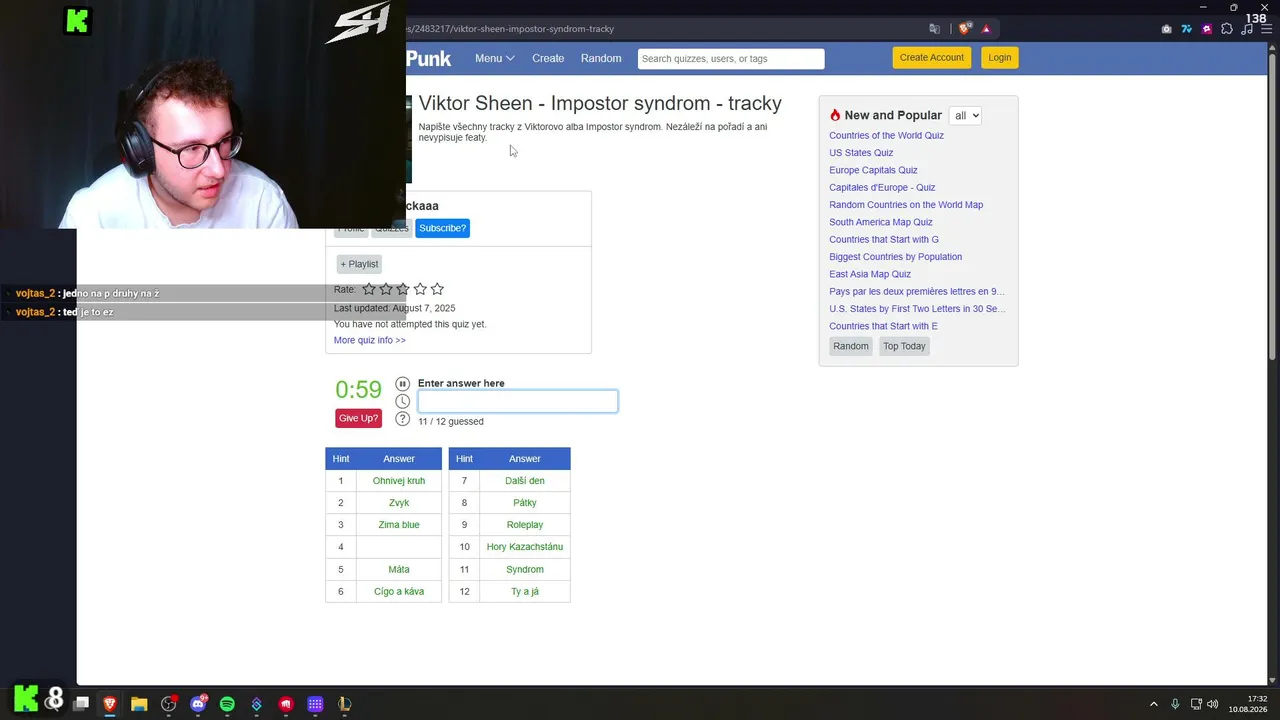Open Brave browser from the taskbar
Screen dimensions: 1280x720
(x=110, y=704)
